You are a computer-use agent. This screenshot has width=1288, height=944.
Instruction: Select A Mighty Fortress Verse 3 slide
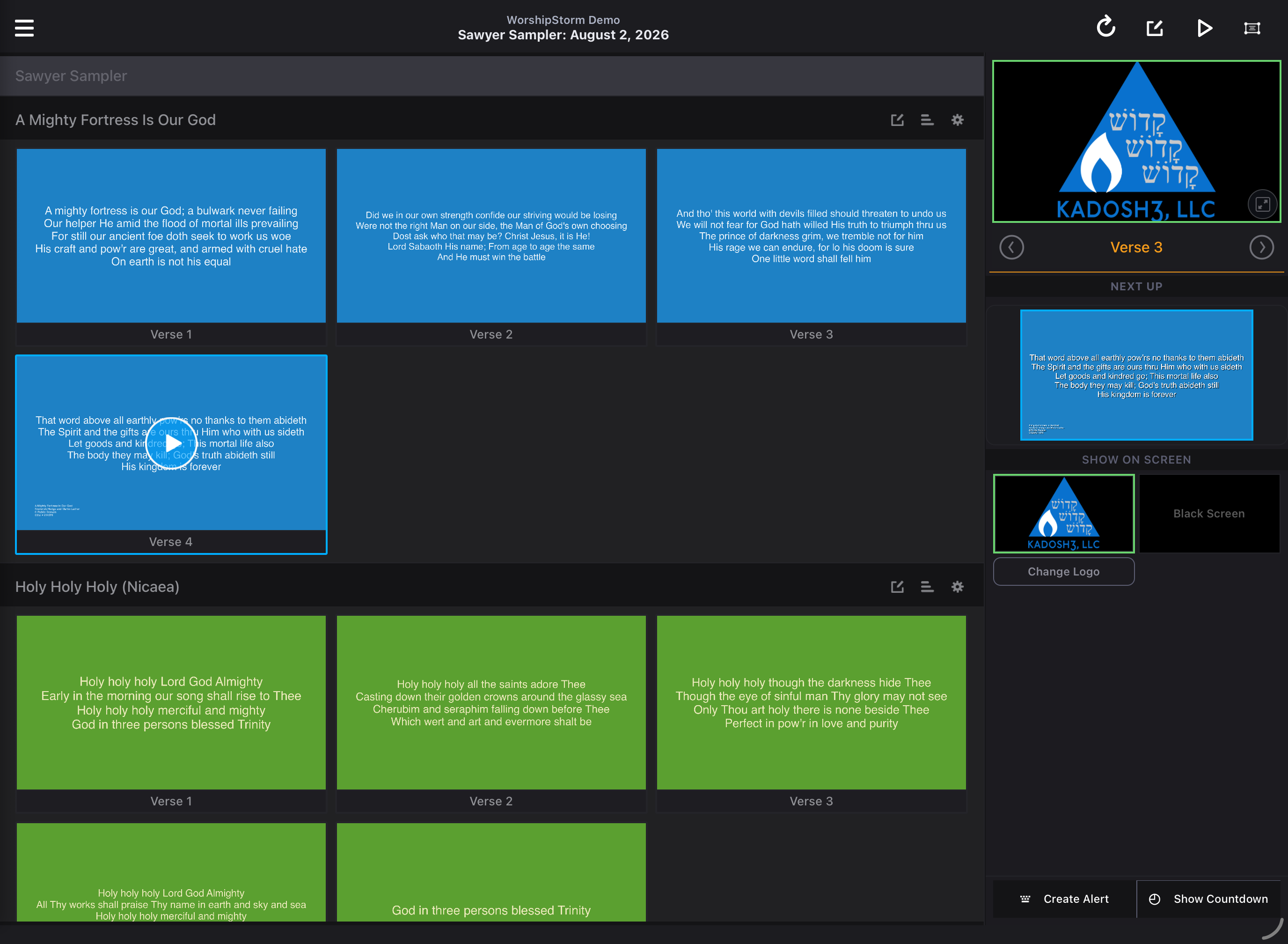pyautogui.click(x=811, y=247)
